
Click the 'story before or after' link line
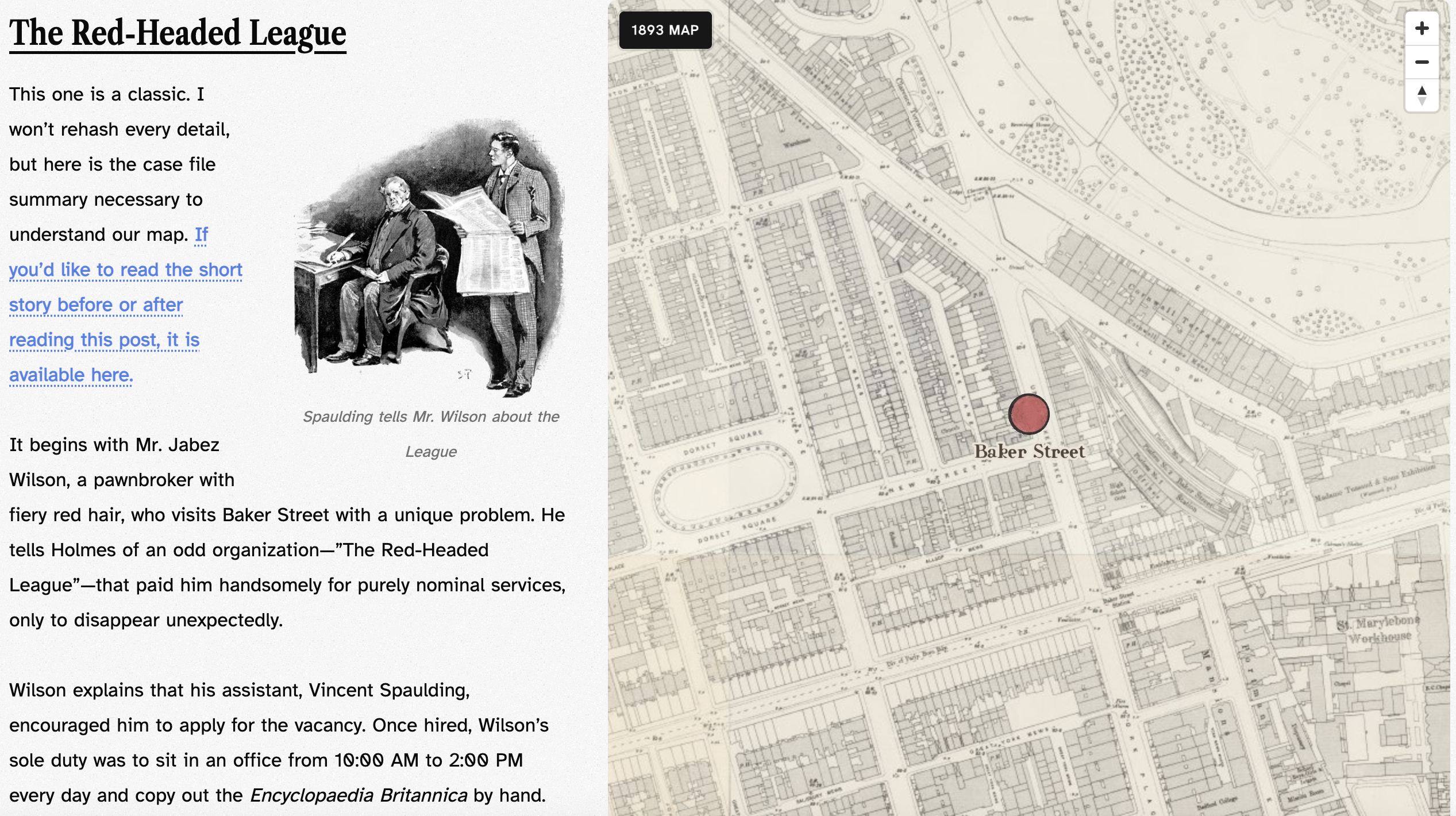pyautogui.click(x=96, y=305)
